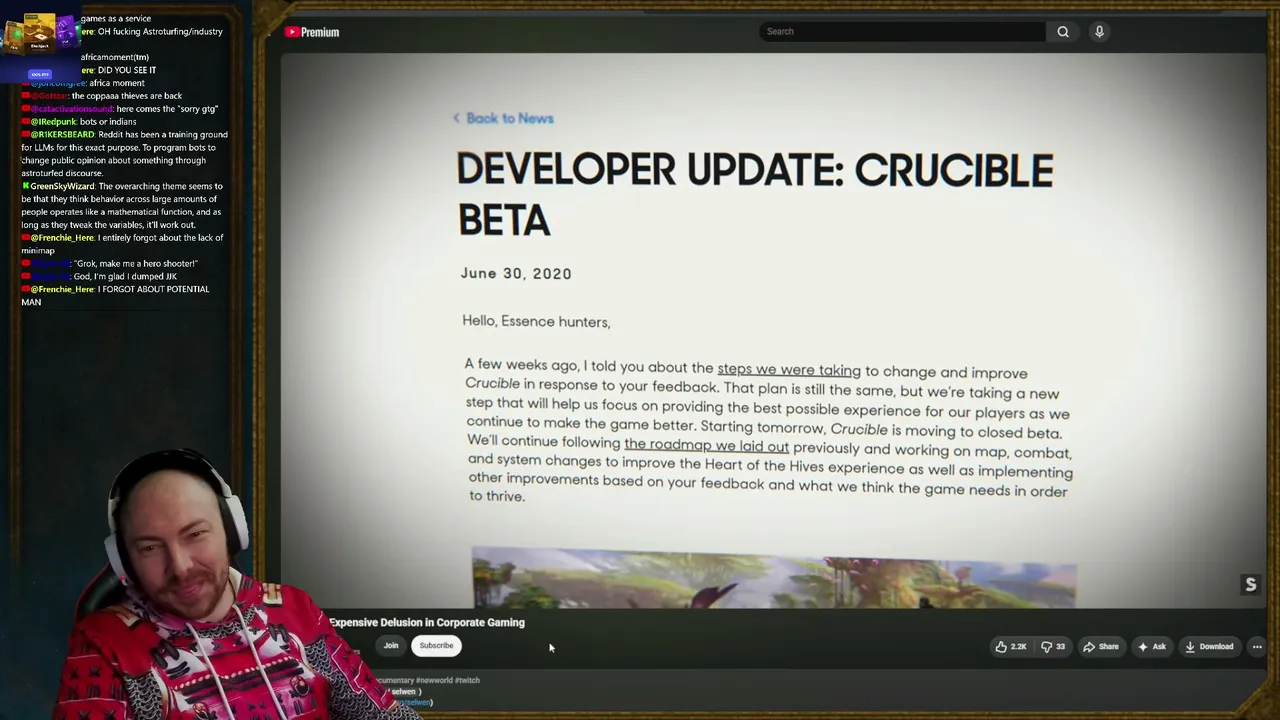
Task: Click the GreenSkyWizard username in chat
Action: pyautogui.click(x=63, y=187)
